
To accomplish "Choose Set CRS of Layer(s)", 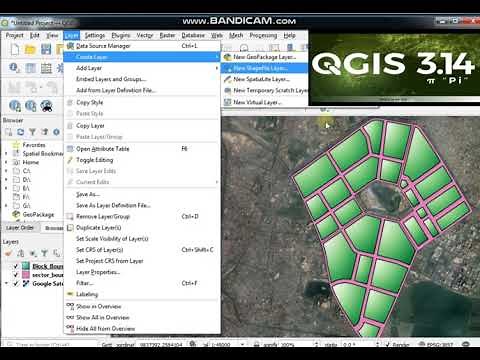I will point(142,250).
